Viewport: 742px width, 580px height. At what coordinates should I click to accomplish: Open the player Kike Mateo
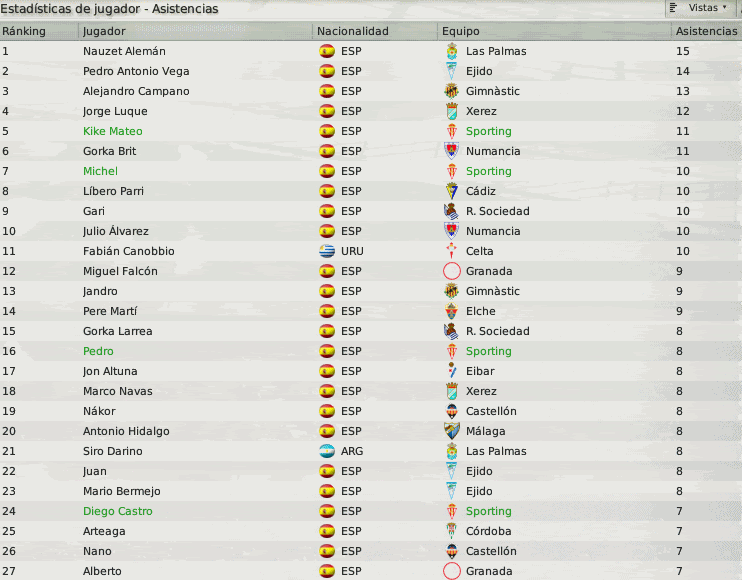coord(113,131)
